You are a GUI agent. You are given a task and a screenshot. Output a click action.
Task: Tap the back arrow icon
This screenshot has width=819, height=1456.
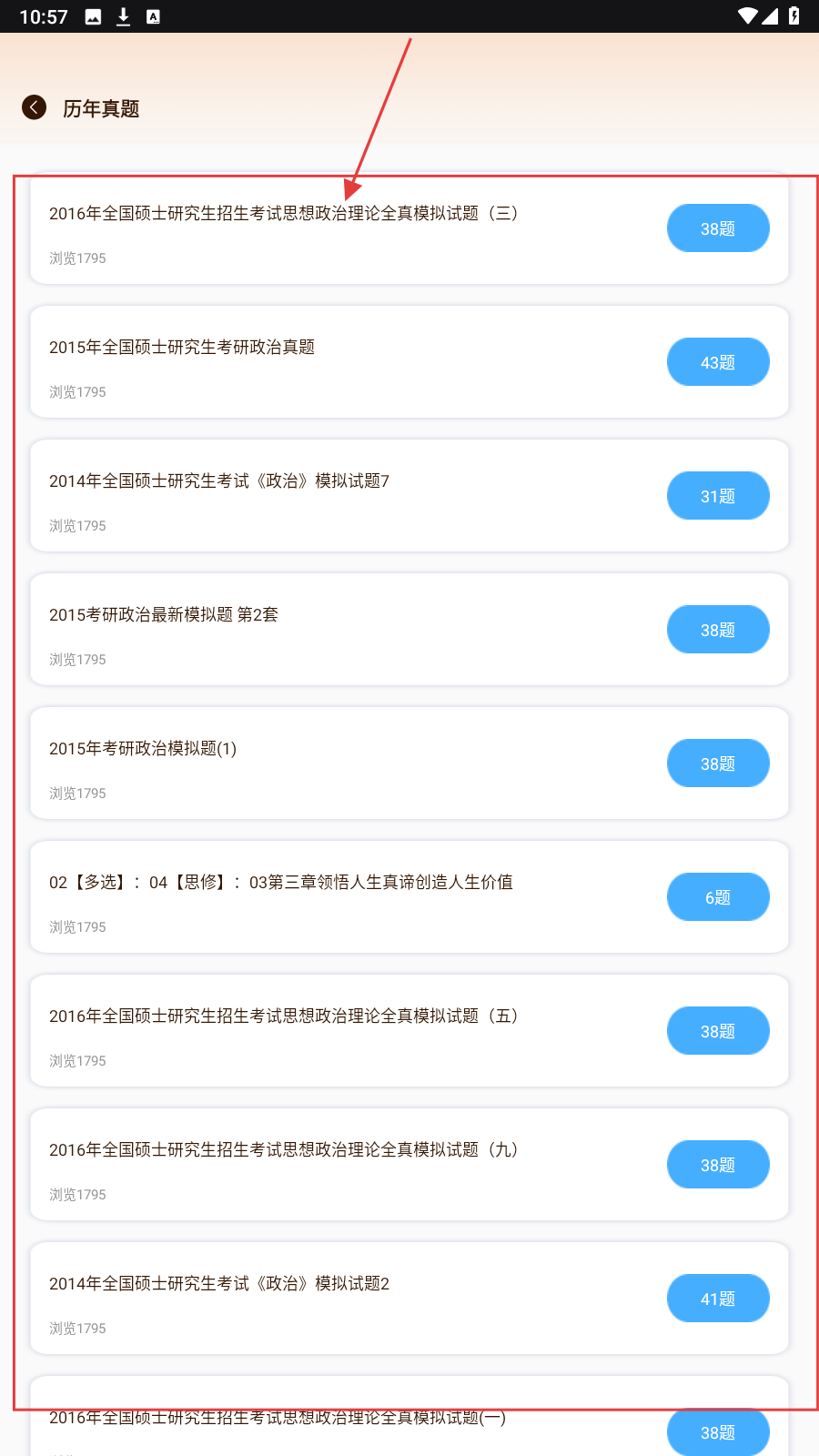click(34, 107)
